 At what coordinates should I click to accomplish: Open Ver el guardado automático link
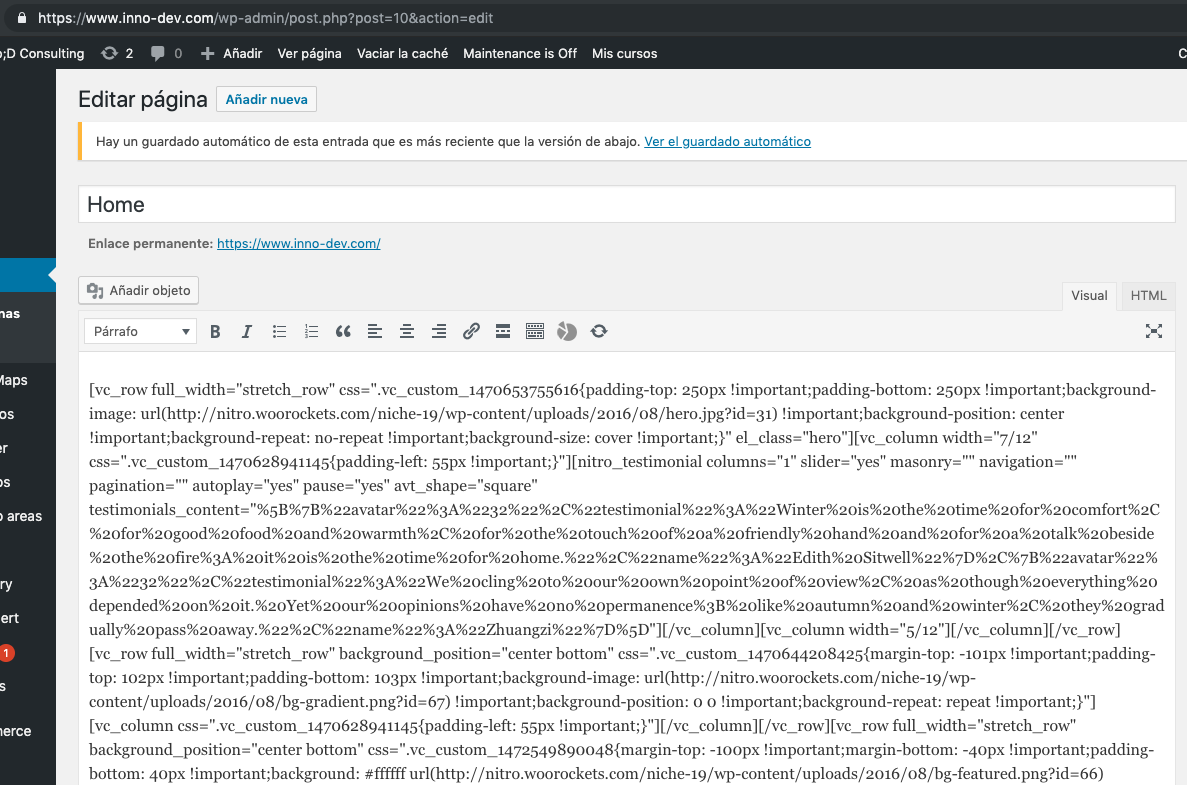tap(727, 142)
